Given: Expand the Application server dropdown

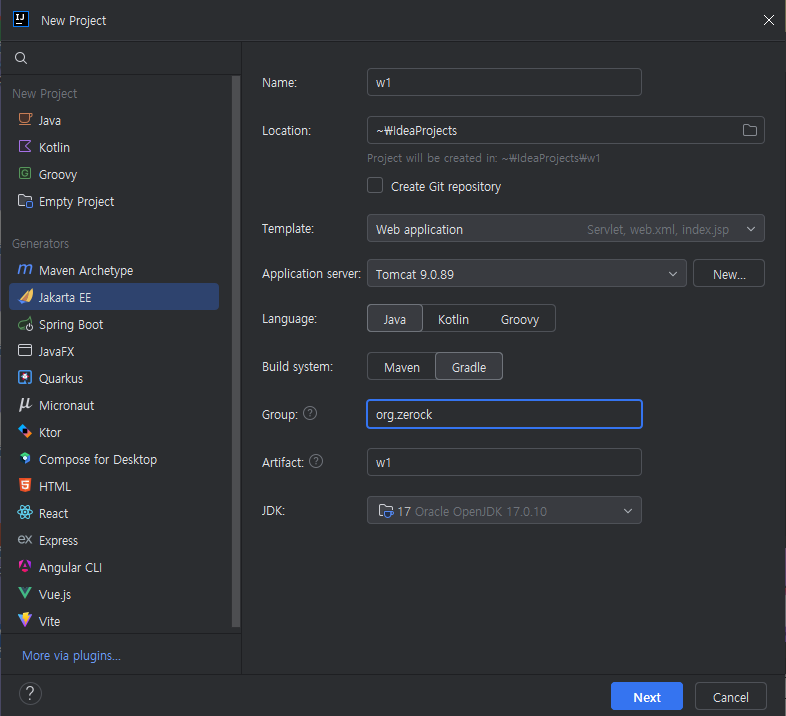Looking at the screenshot, I should 526,274.
